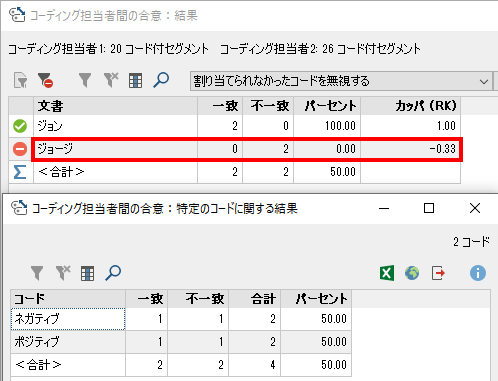The image size is (498, 381).
Task: Click the total value 4 in lower 合計 row
Action: point(273,365)
